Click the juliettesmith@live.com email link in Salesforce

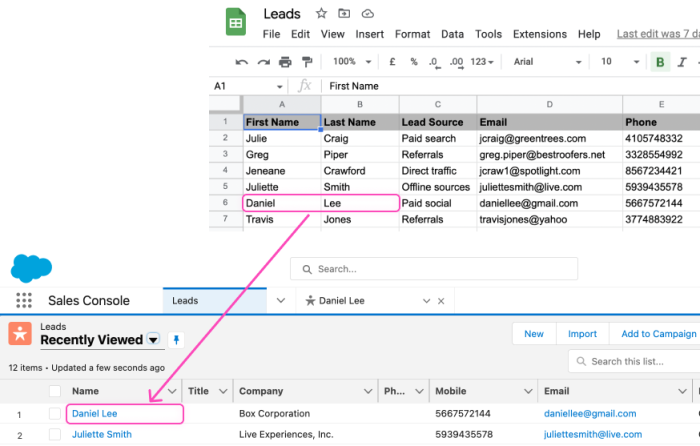593,434
